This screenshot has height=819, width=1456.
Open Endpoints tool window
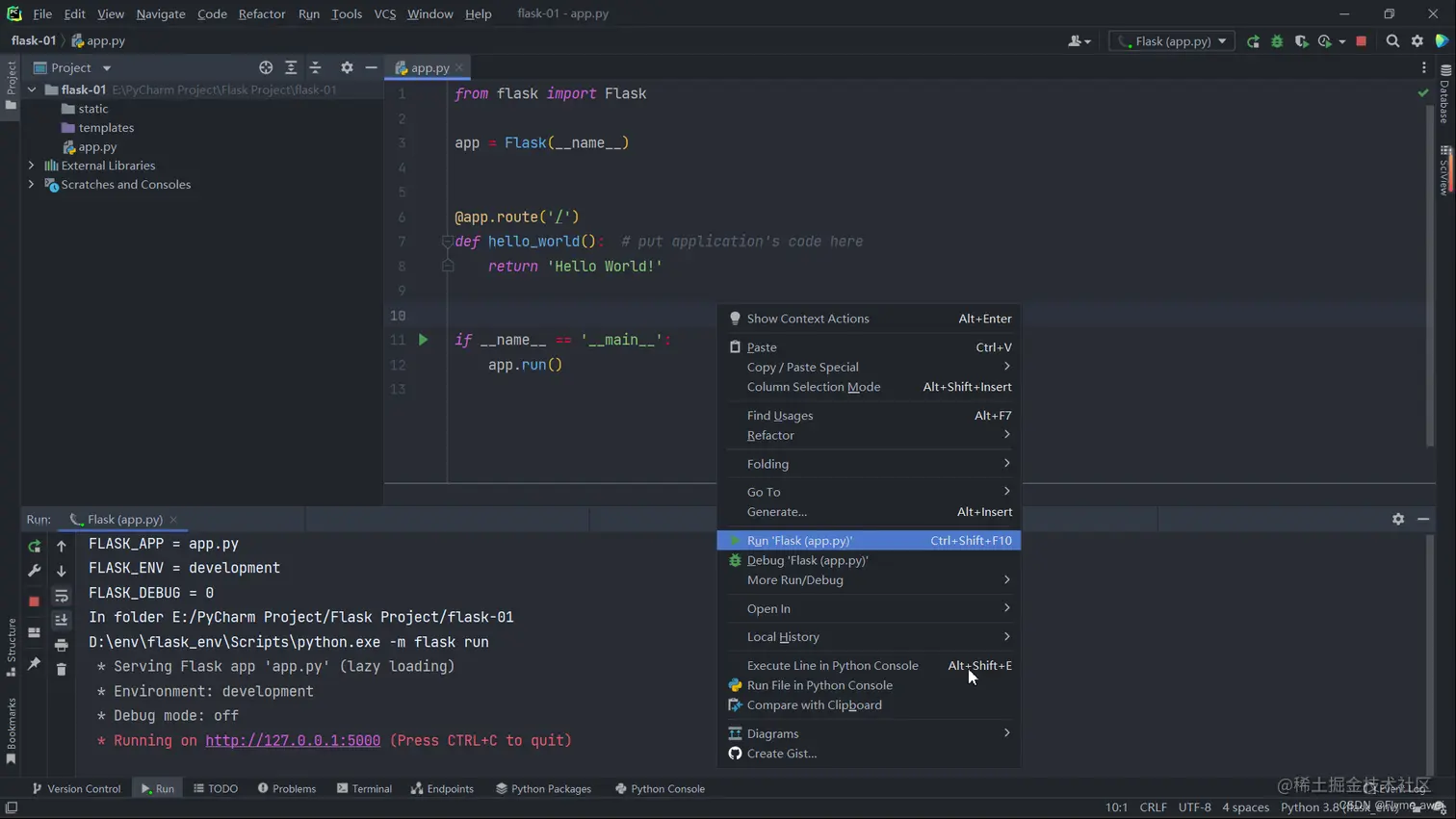coord(442,788)
